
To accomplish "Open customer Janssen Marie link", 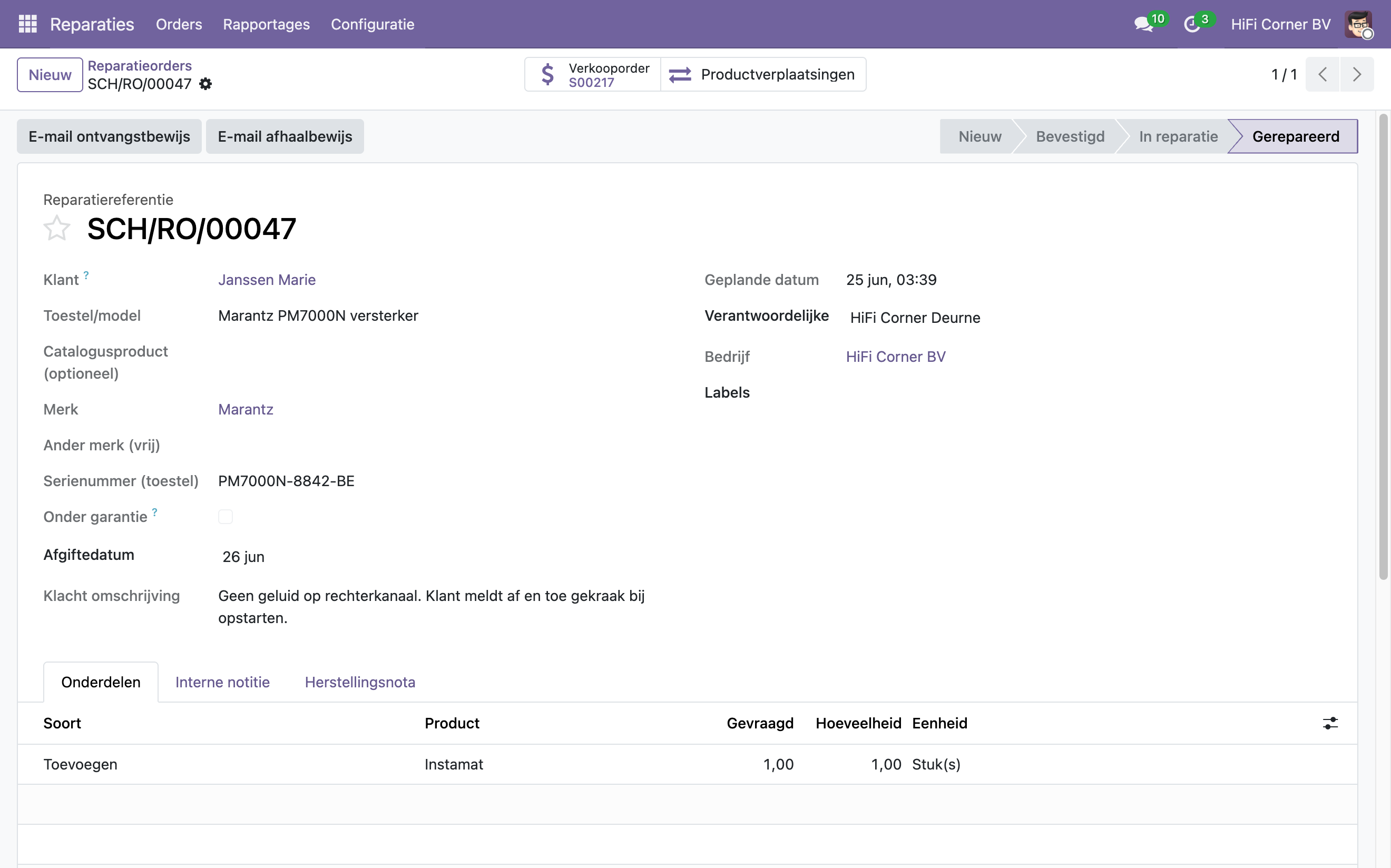I will [267, 280].
